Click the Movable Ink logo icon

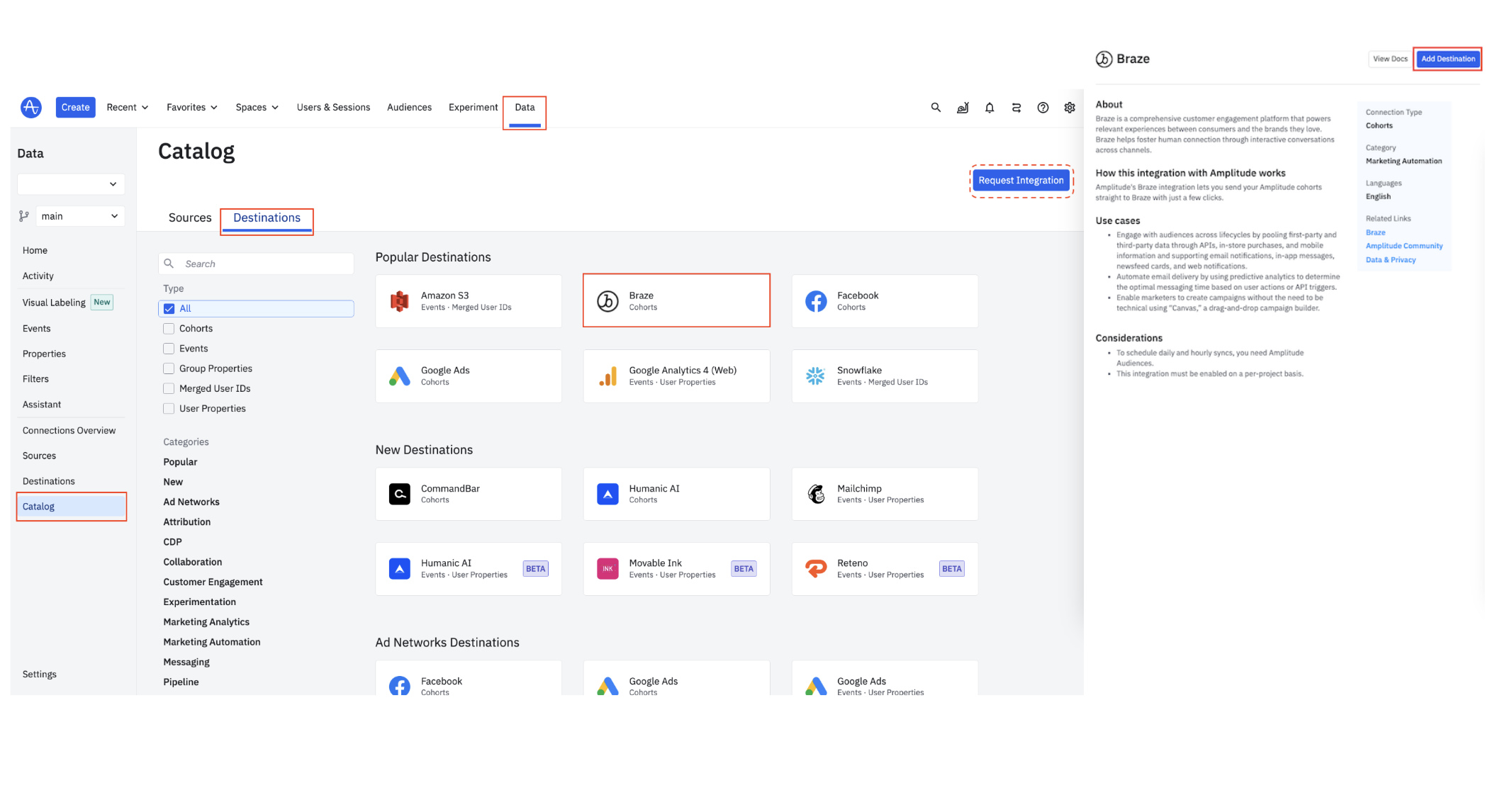pos(607,568)
